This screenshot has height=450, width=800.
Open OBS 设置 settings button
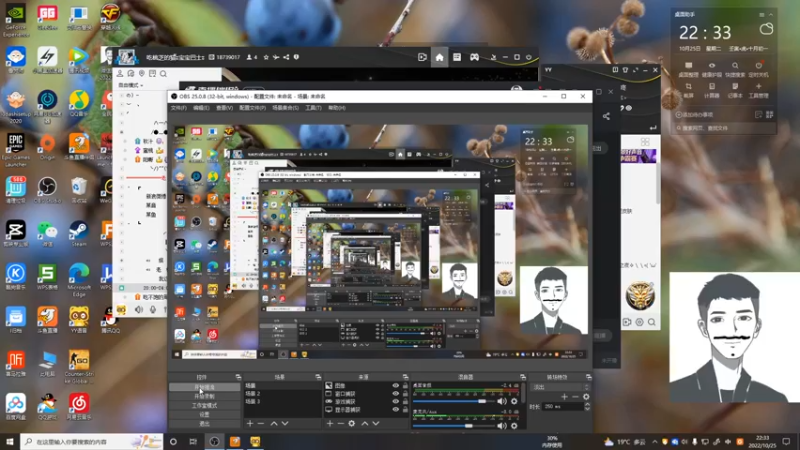(x=204, y=415)
